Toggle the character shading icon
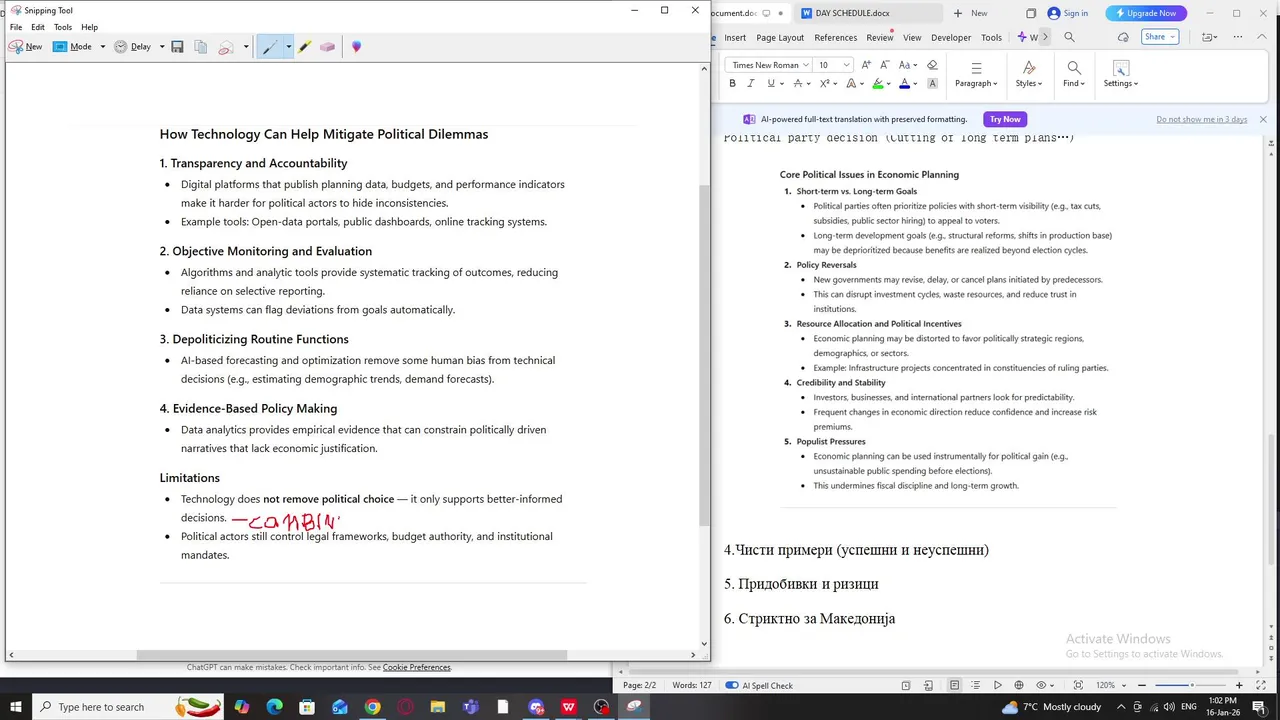Viewport: 1280px width, 720px height. click(x=932, y=84)
